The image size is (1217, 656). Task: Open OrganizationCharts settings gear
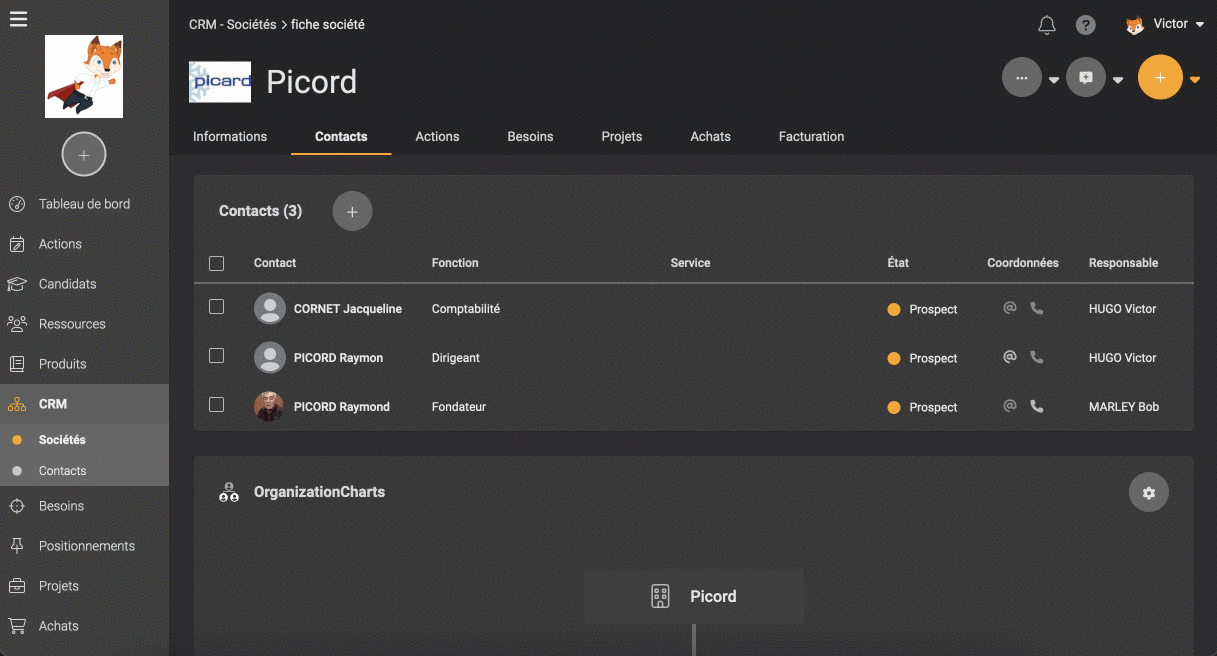pyautogui.click(x=1149, y=493)
